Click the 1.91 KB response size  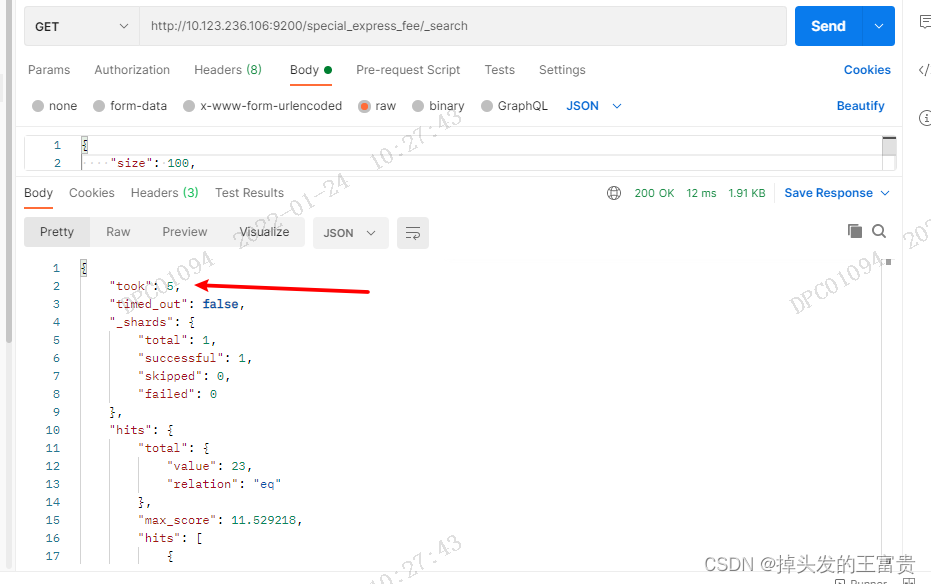747,193
